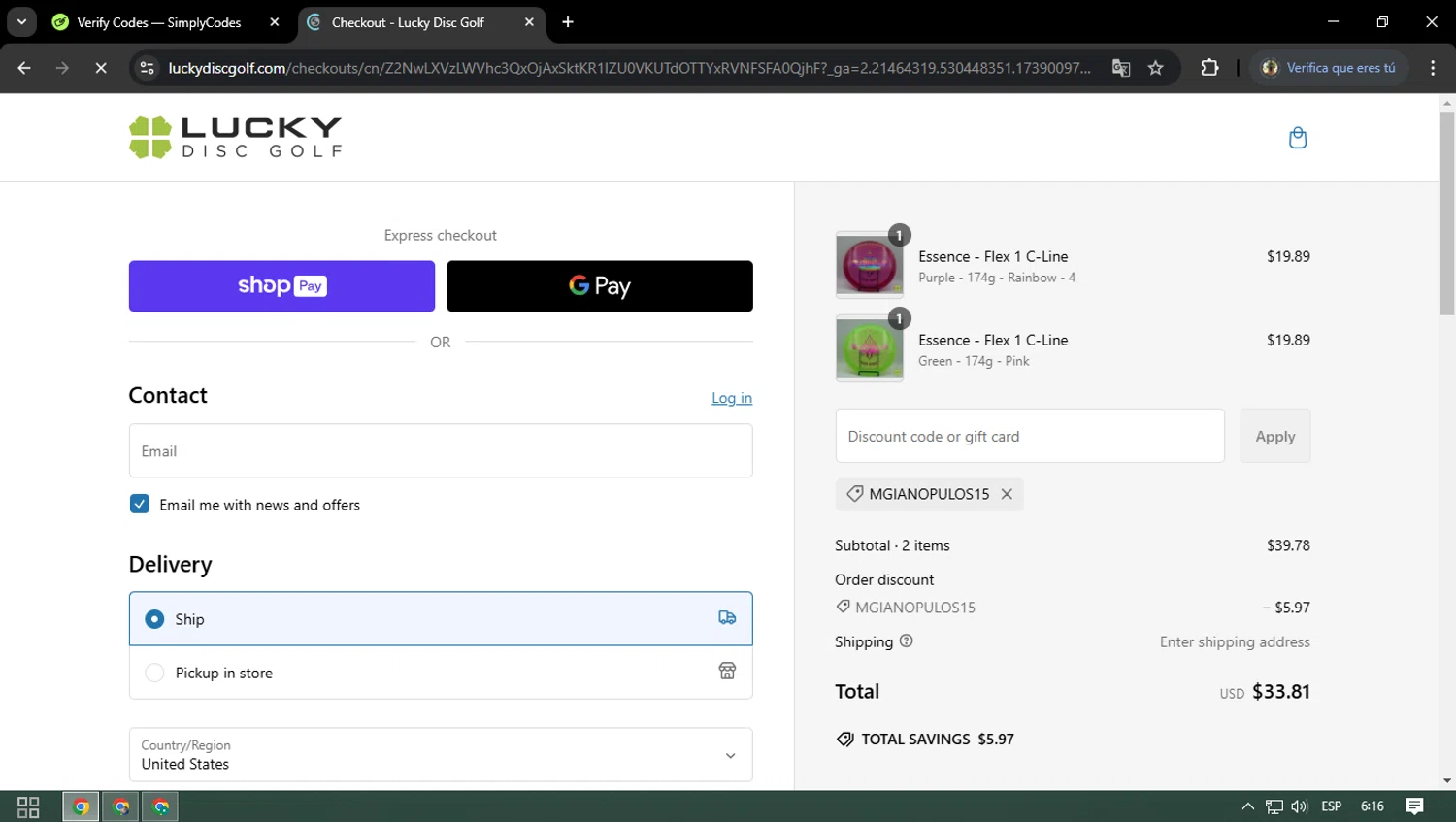The height and width of the screenshot is (822, 1456).
Task: Click the delivery truck icon in the Ship row
Action: 727,618
